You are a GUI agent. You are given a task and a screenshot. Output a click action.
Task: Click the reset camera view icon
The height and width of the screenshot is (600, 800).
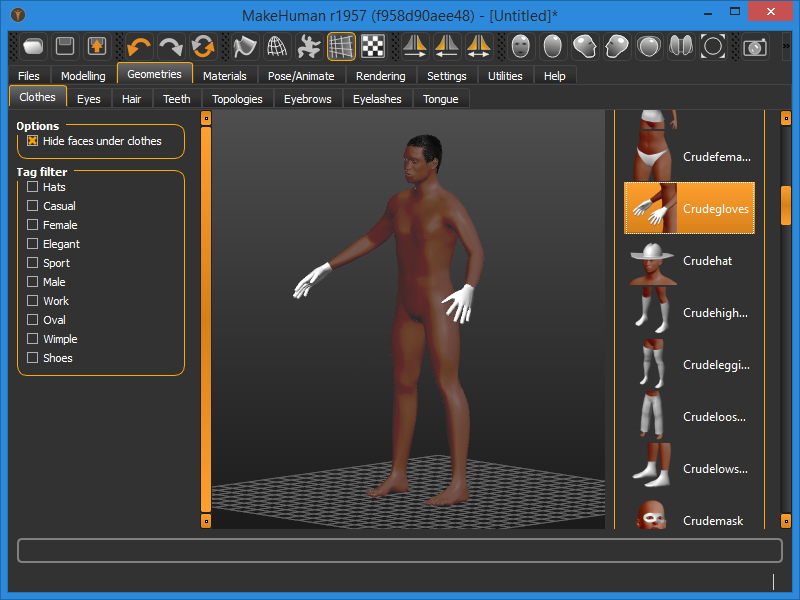[x=713, y=46]
